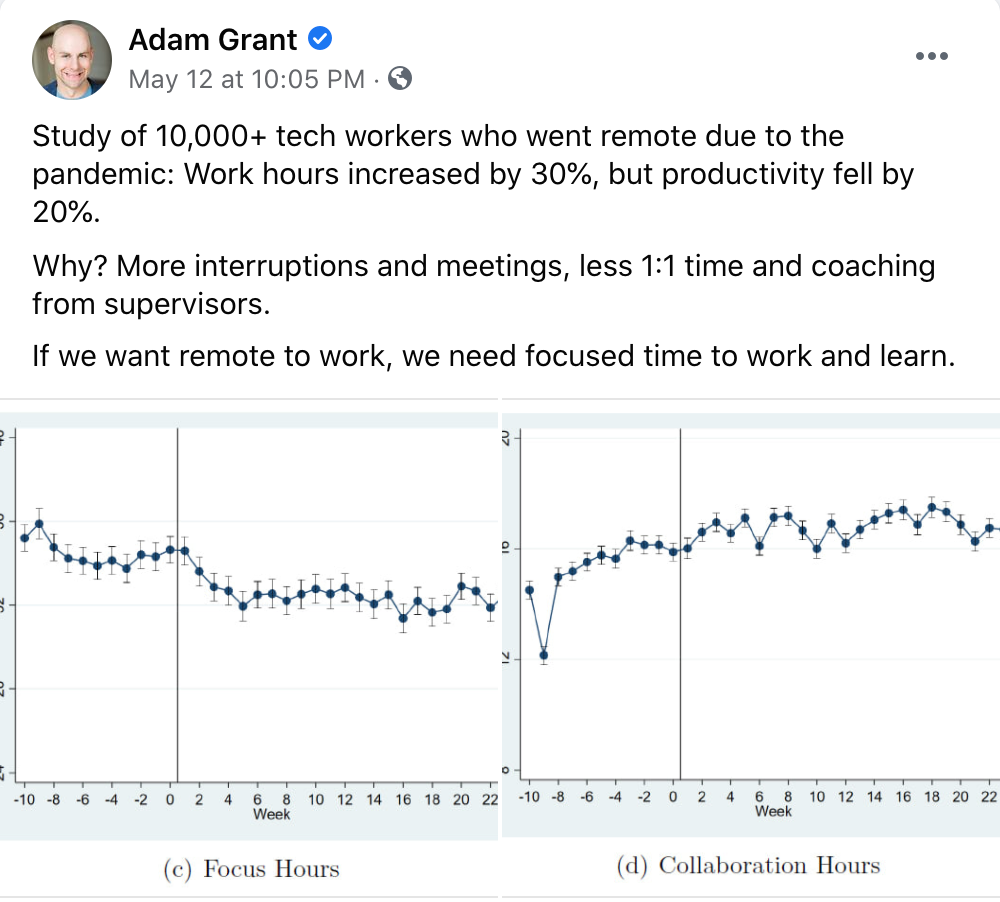Open Adam Grant's profile name link
Viewport: 1000px width, 902px height.
pos(213,40)
